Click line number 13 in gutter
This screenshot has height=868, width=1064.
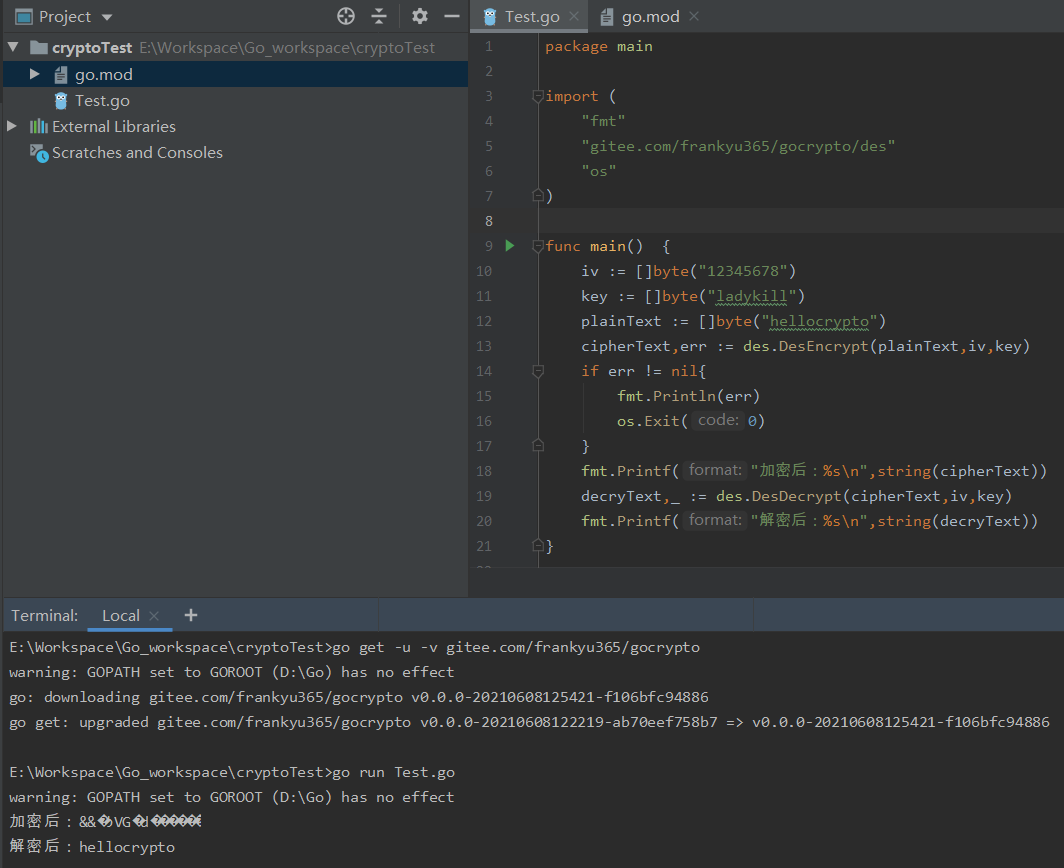(484, 347)
